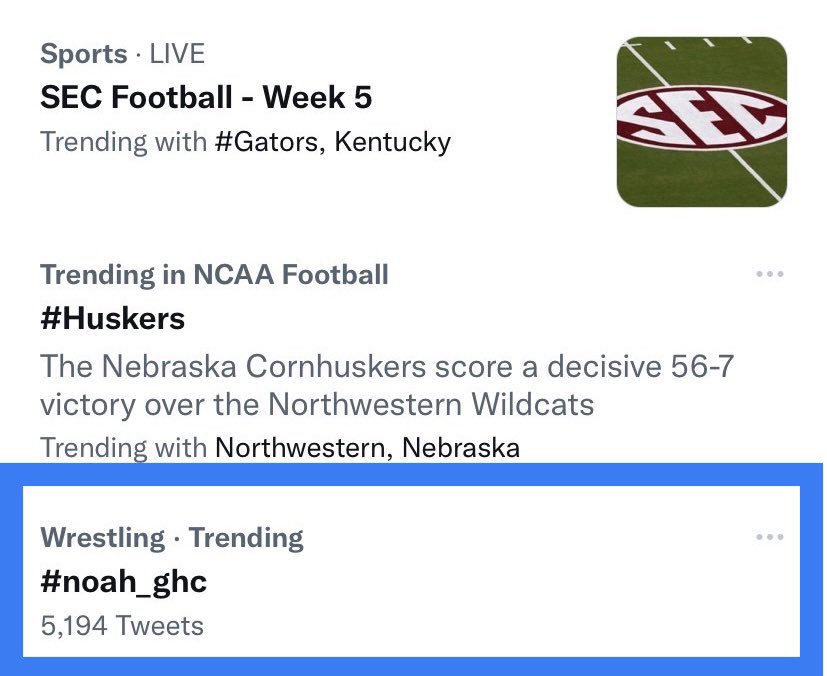Screen dimensions: 827x676
Task: Open more options for #Huskers trend
Action: click(x=770, y=274)
